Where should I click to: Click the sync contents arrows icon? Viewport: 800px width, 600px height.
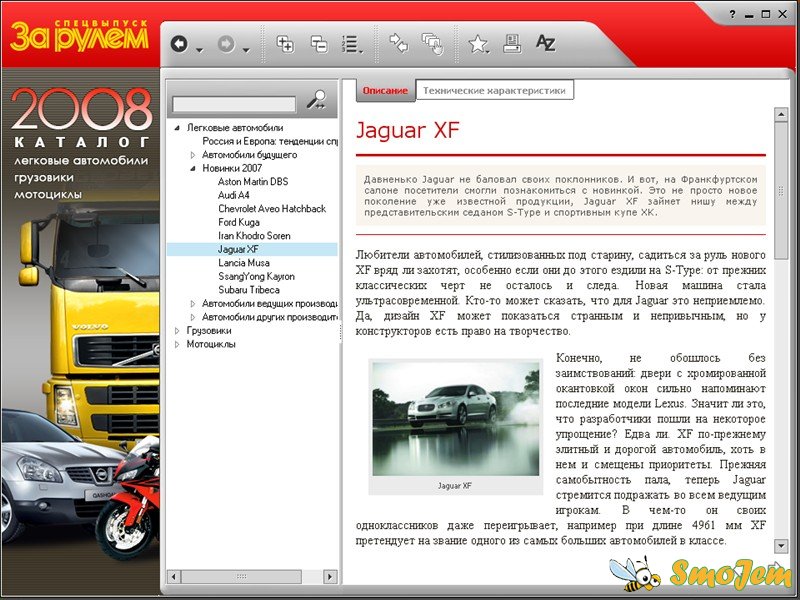pyautogui.click(x=398, y=43)
